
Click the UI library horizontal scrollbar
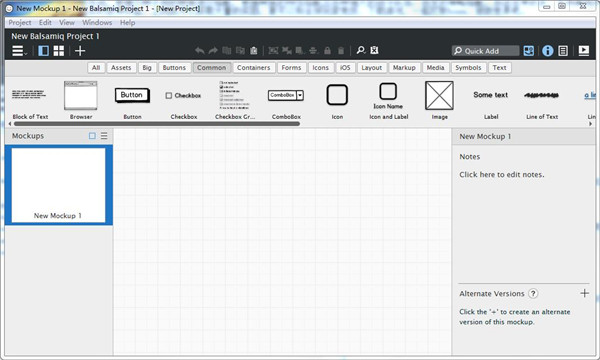pyautogui.click(x=157, y=124)
